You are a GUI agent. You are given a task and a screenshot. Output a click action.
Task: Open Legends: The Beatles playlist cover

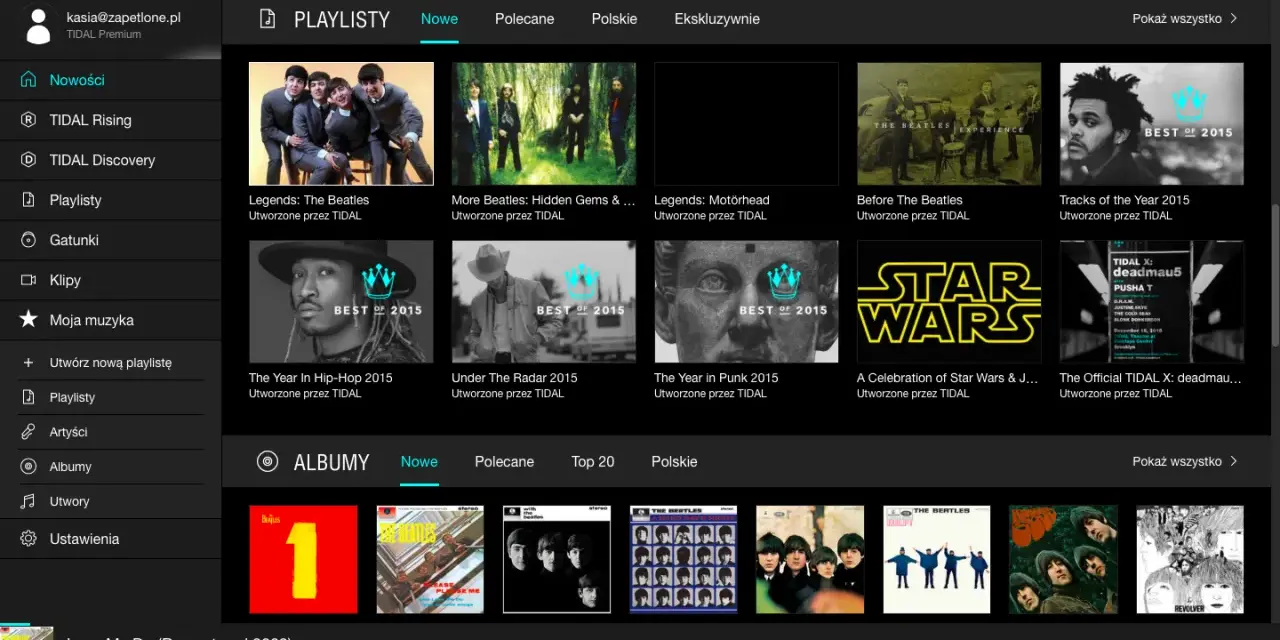[x=341, y=124]
